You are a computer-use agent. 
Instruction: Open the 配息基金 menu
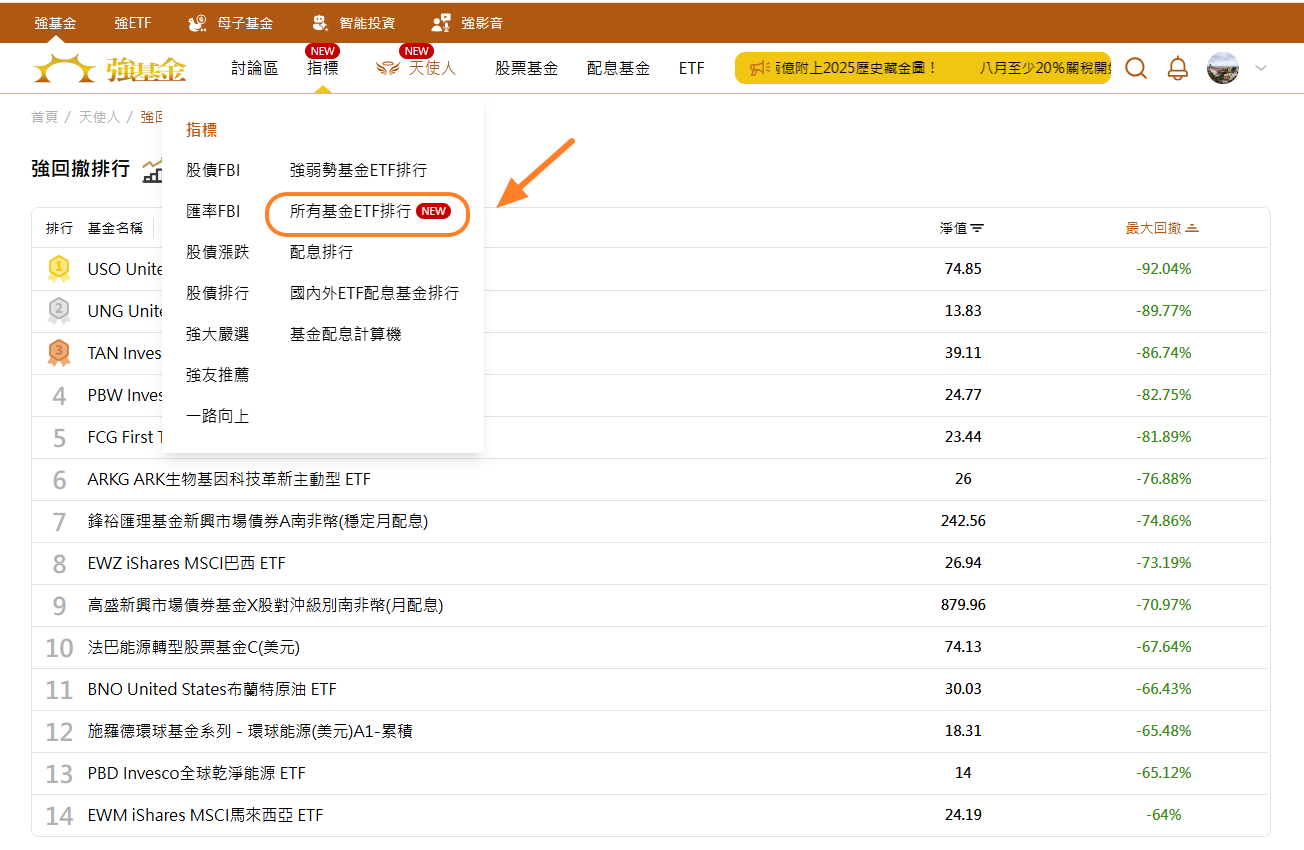(618, 68)
